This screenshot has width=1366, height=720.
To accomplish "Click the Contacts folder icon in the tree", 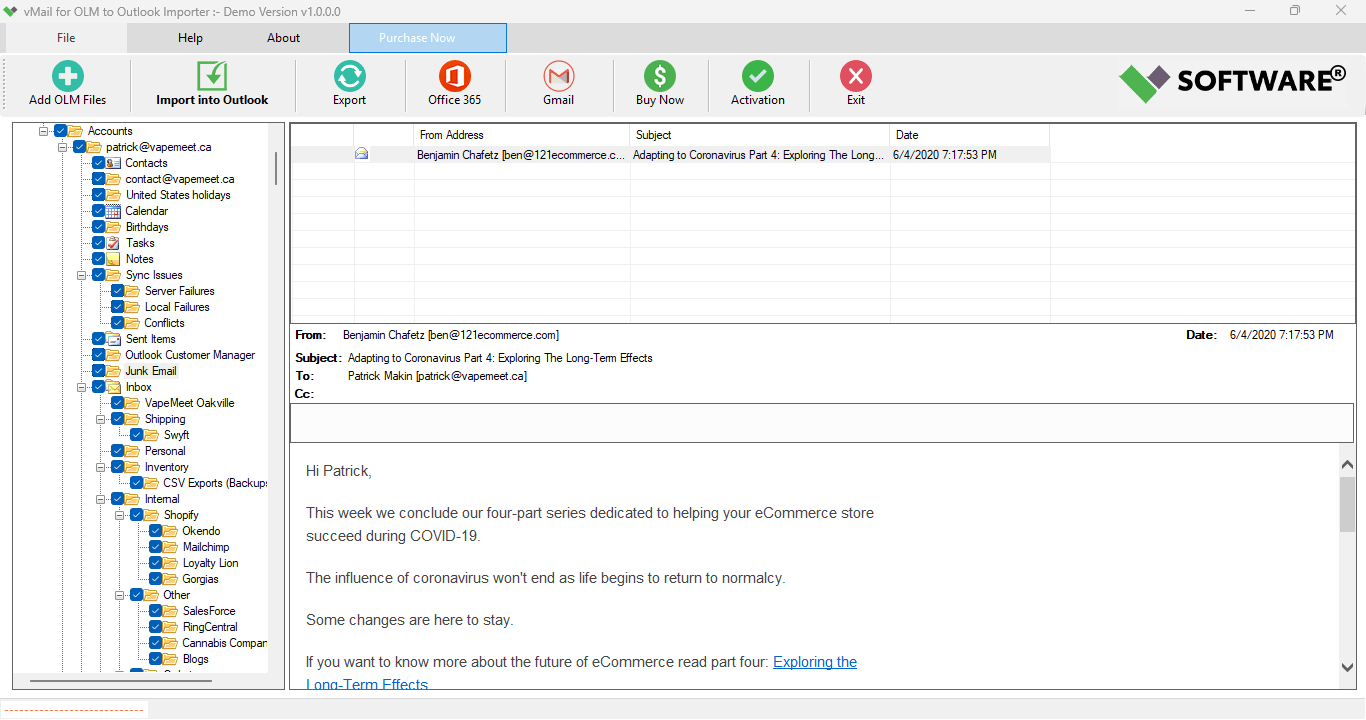I will tap(114, 163).
